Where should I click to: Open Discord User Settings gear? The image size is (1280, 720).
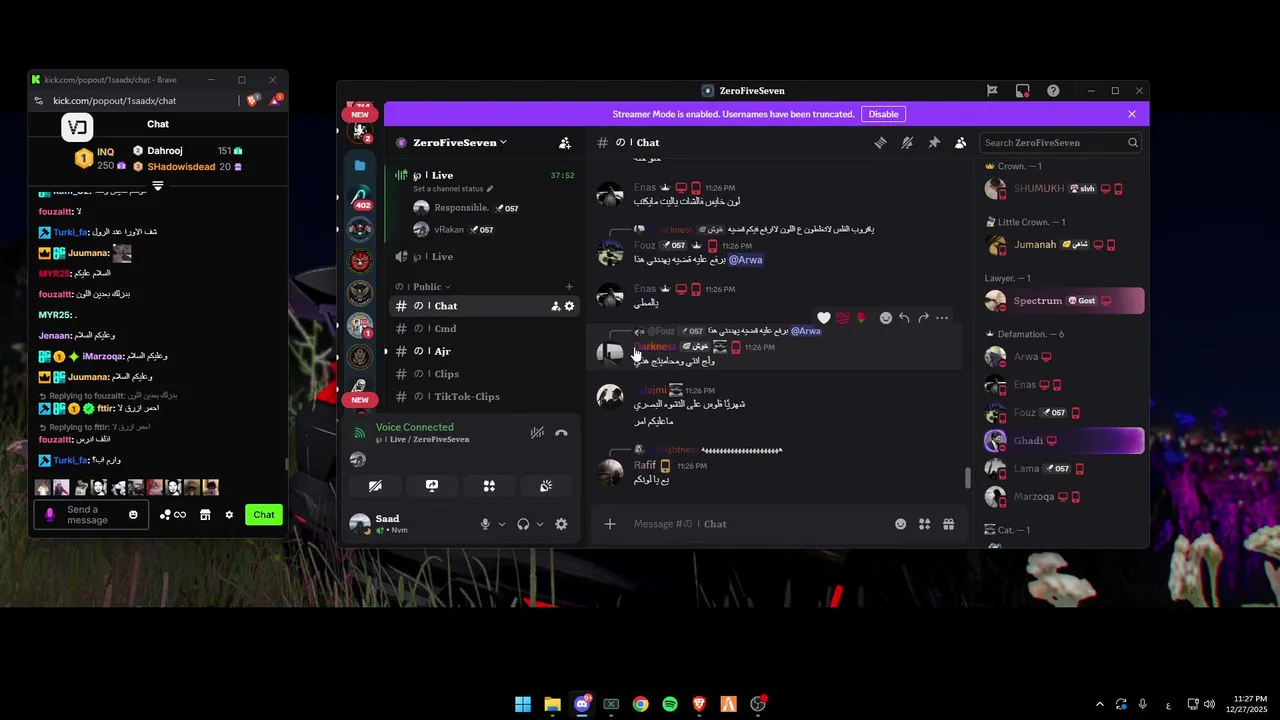(x=561, y=524)
